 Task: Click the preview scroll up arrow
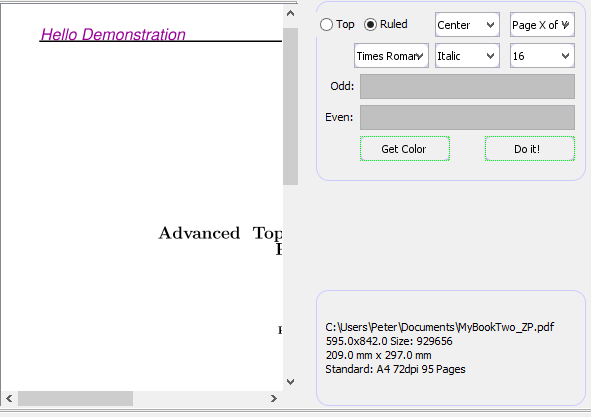[x=290, y=14]
